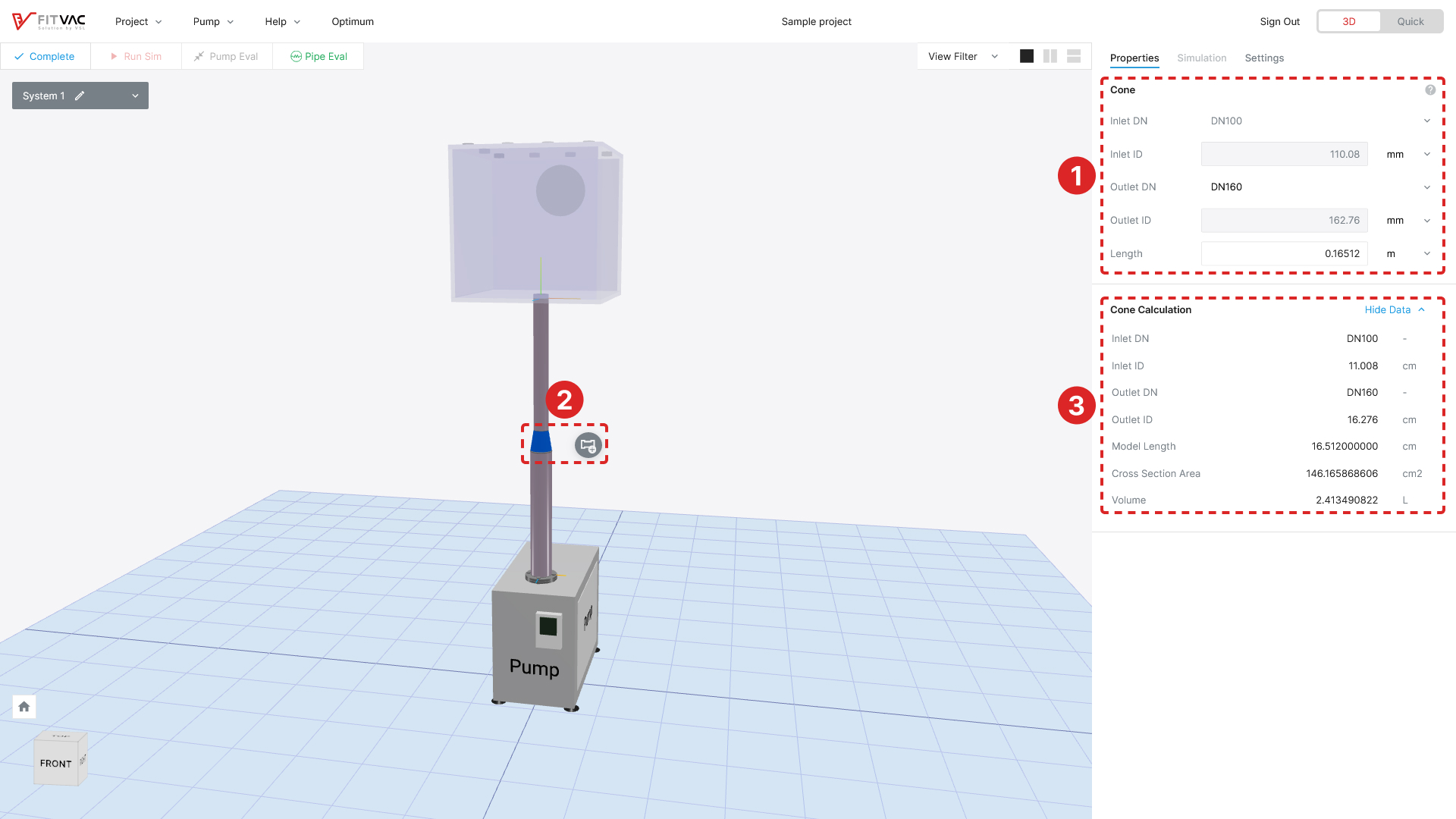Switch to Quick mode
This screenshot has width=1456, height=819.
pyautogui.click(x=1410, y=21)
